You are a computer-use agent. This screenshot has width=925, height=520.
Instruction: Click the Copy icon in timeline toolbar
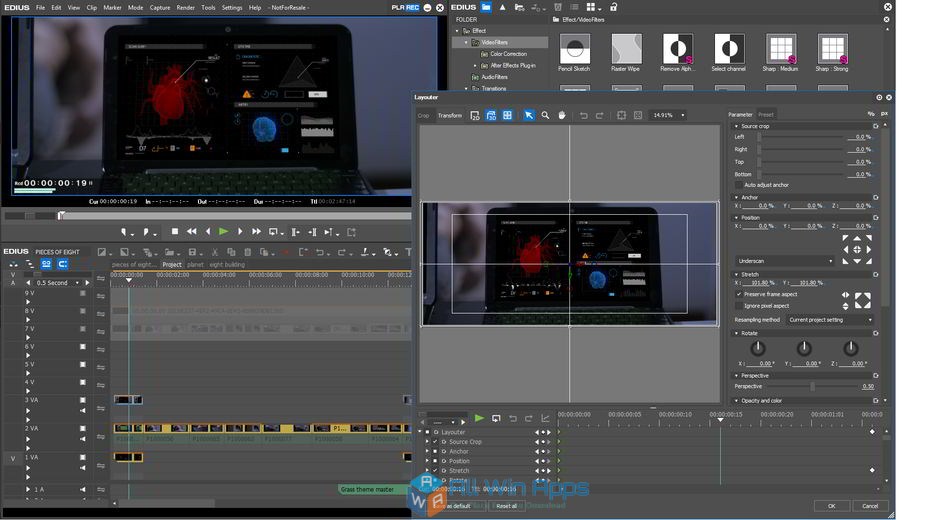coord(231,252)
